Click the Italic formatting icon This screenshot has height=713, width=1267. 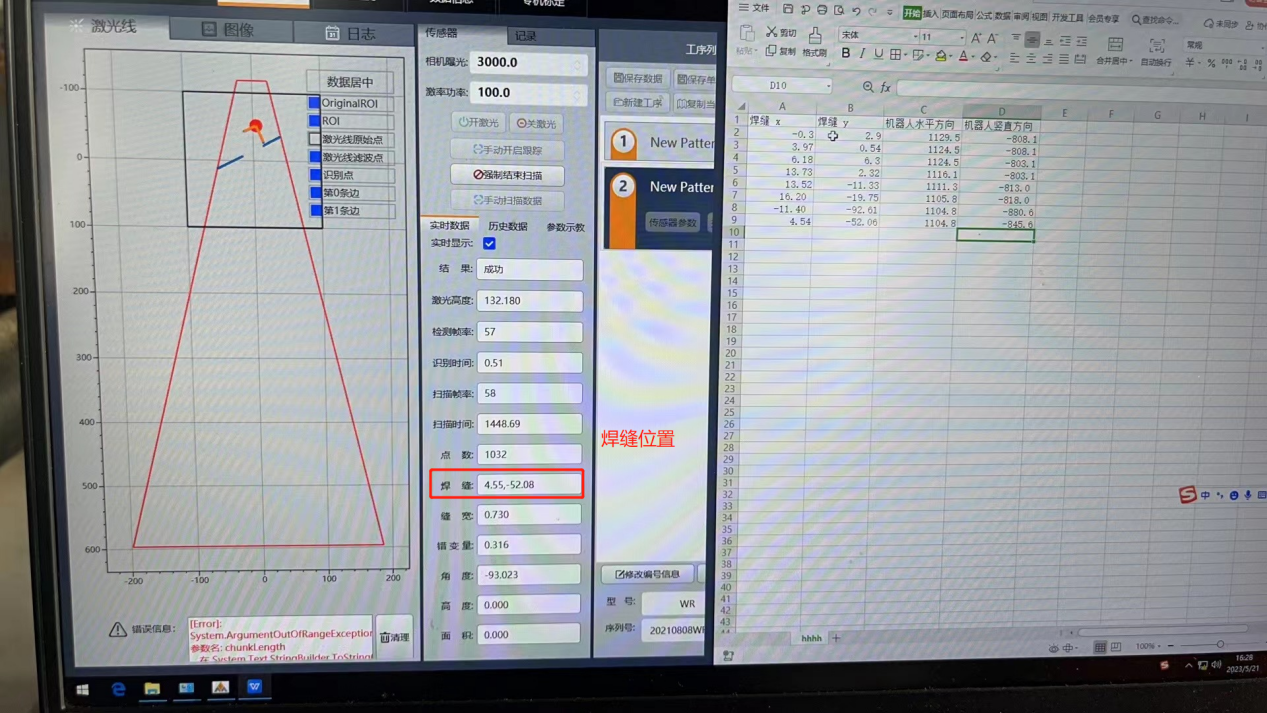coord(862,54)
